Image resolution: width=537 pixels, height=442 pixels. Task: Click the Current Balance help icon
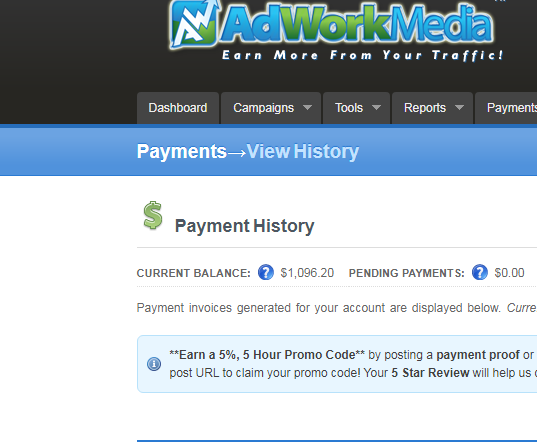coord(266,273)
